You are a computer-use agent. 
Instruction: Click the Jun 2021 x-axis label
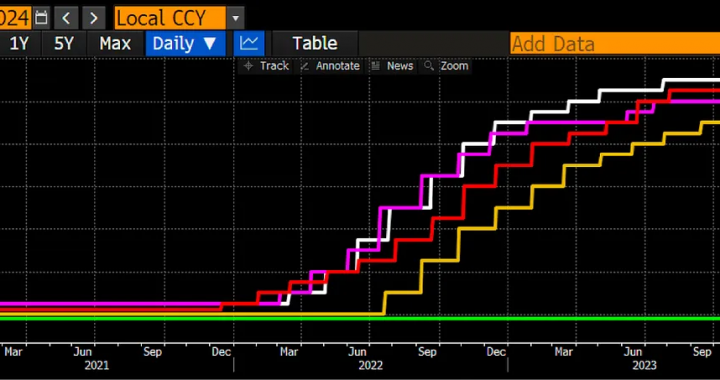(83, 352)
